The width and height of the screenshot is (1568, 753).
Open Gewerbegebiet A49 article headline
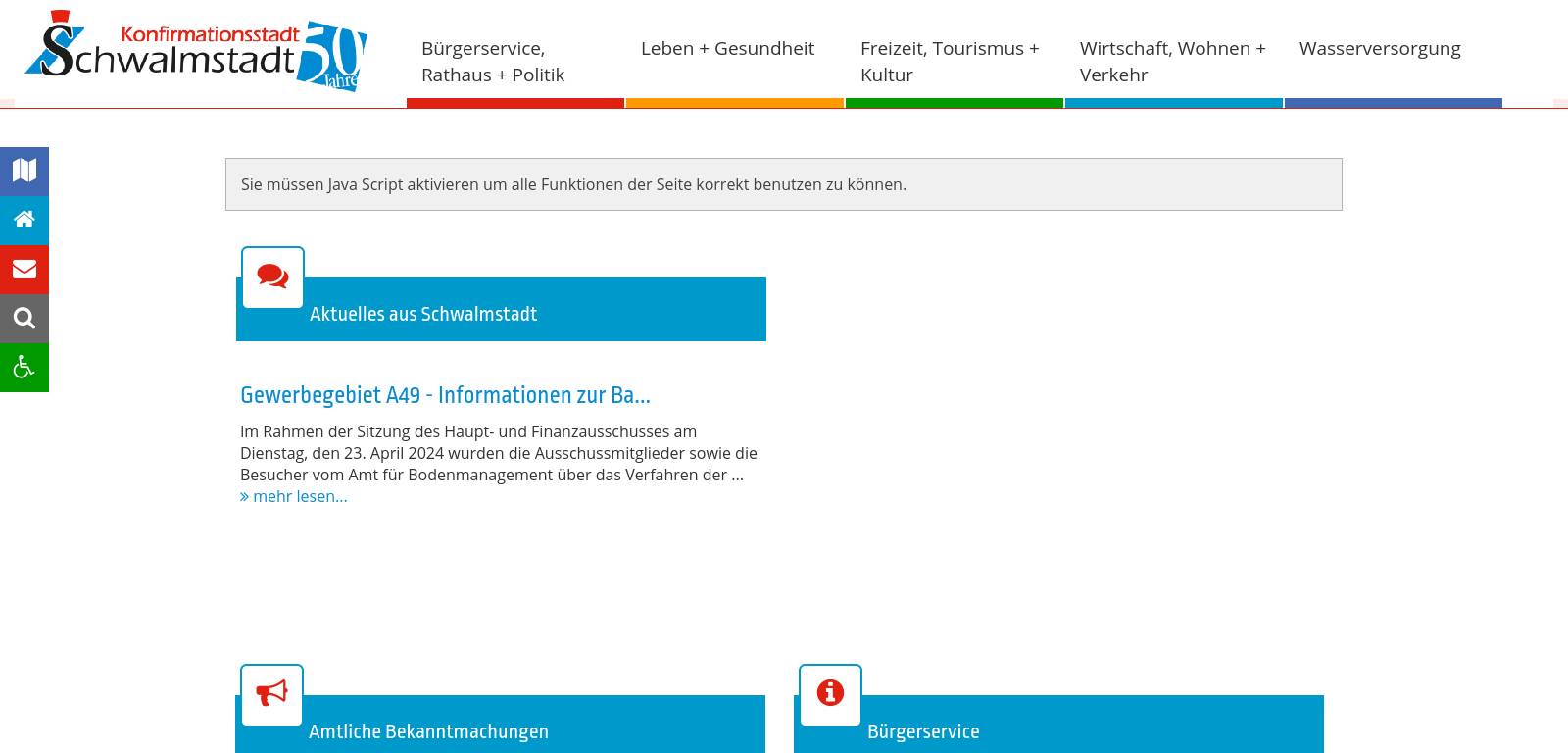click(x=445, y=395)
